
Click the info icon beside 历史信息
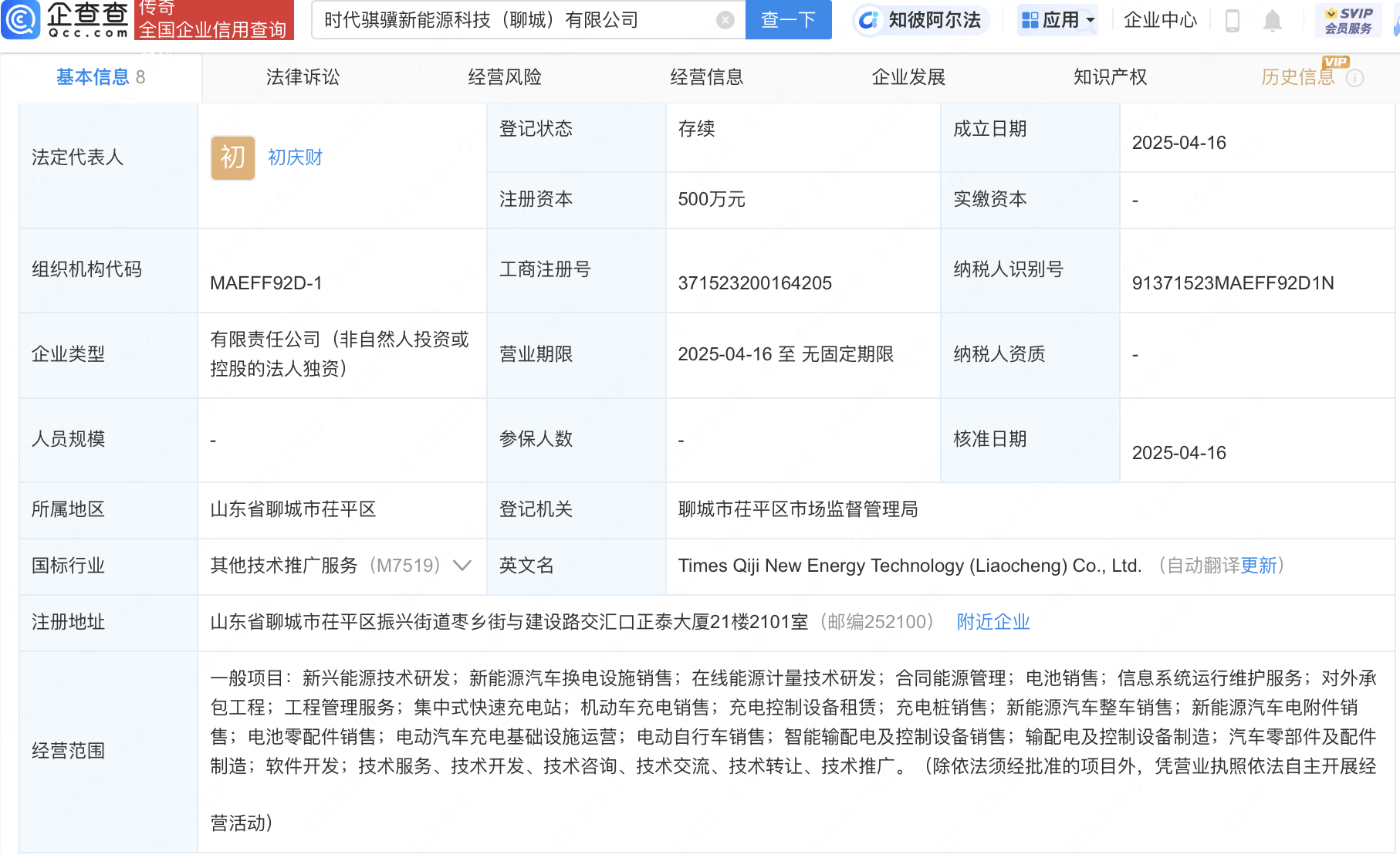pos(1354,77)
